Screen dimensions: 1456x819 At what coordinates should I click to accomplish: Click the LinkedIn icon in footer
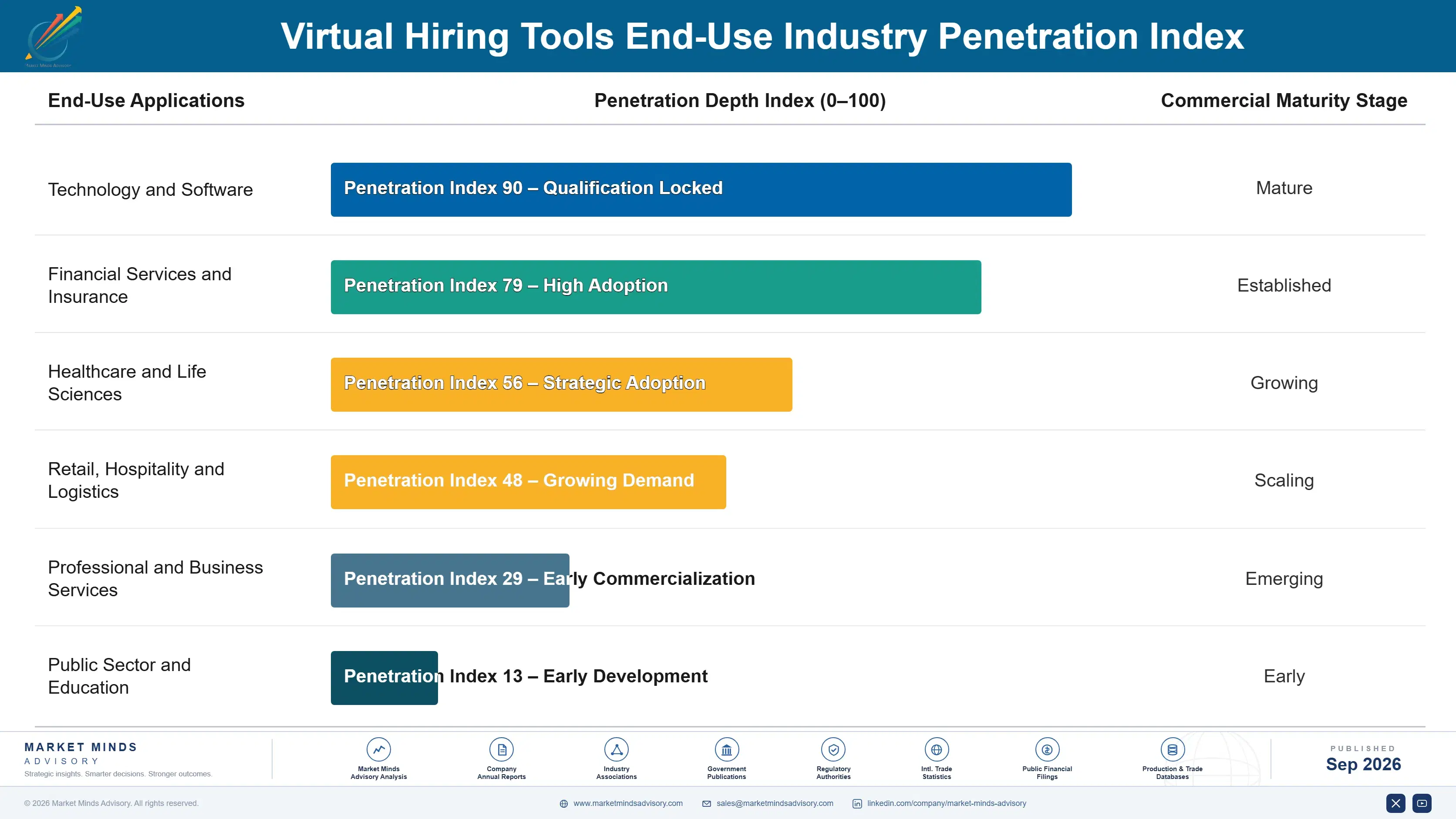(857, 804)
